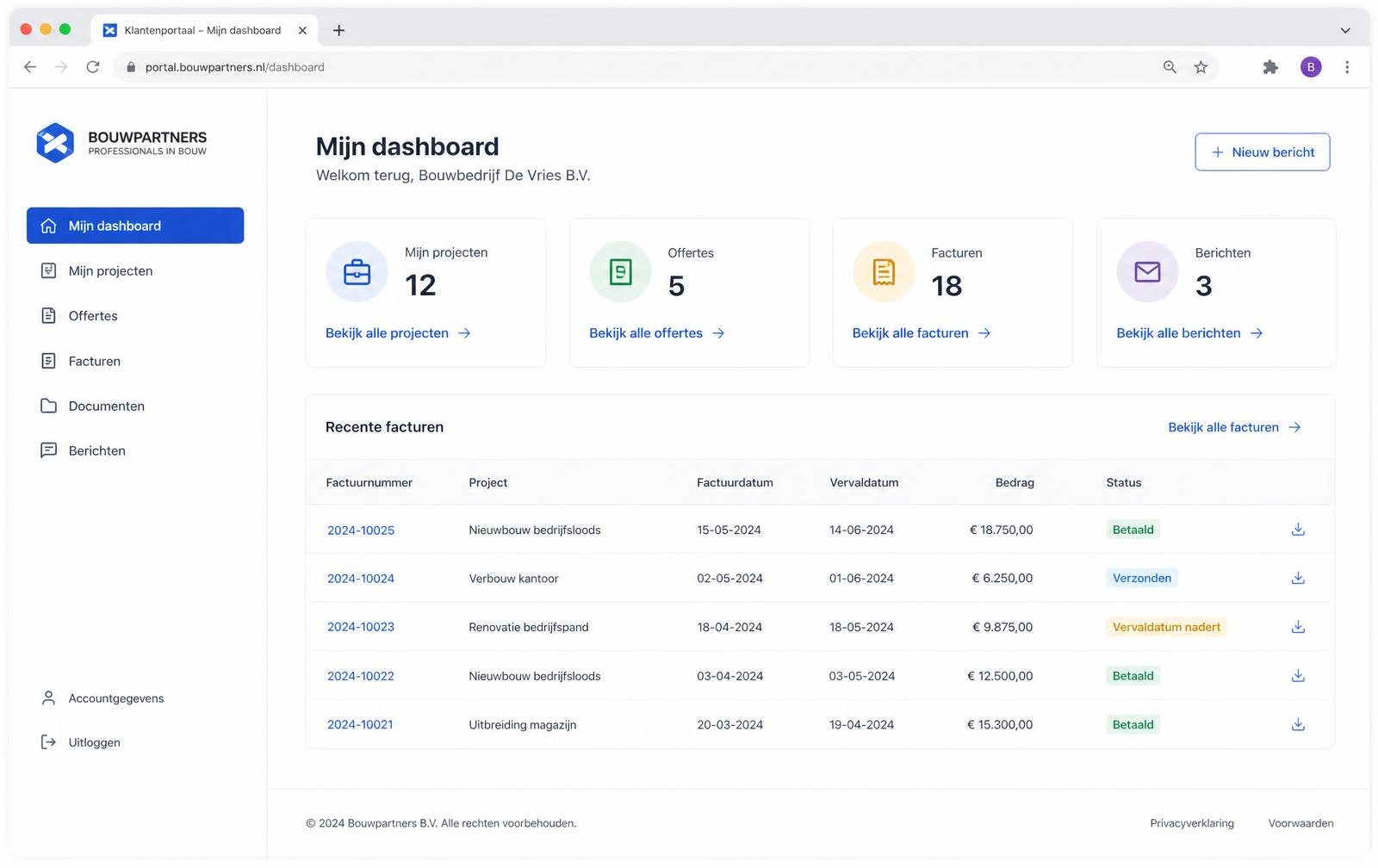The height and width of the screenshot is (868, 1378).
Task: Download invoice 2024-10022
Action: (1298, 676)
